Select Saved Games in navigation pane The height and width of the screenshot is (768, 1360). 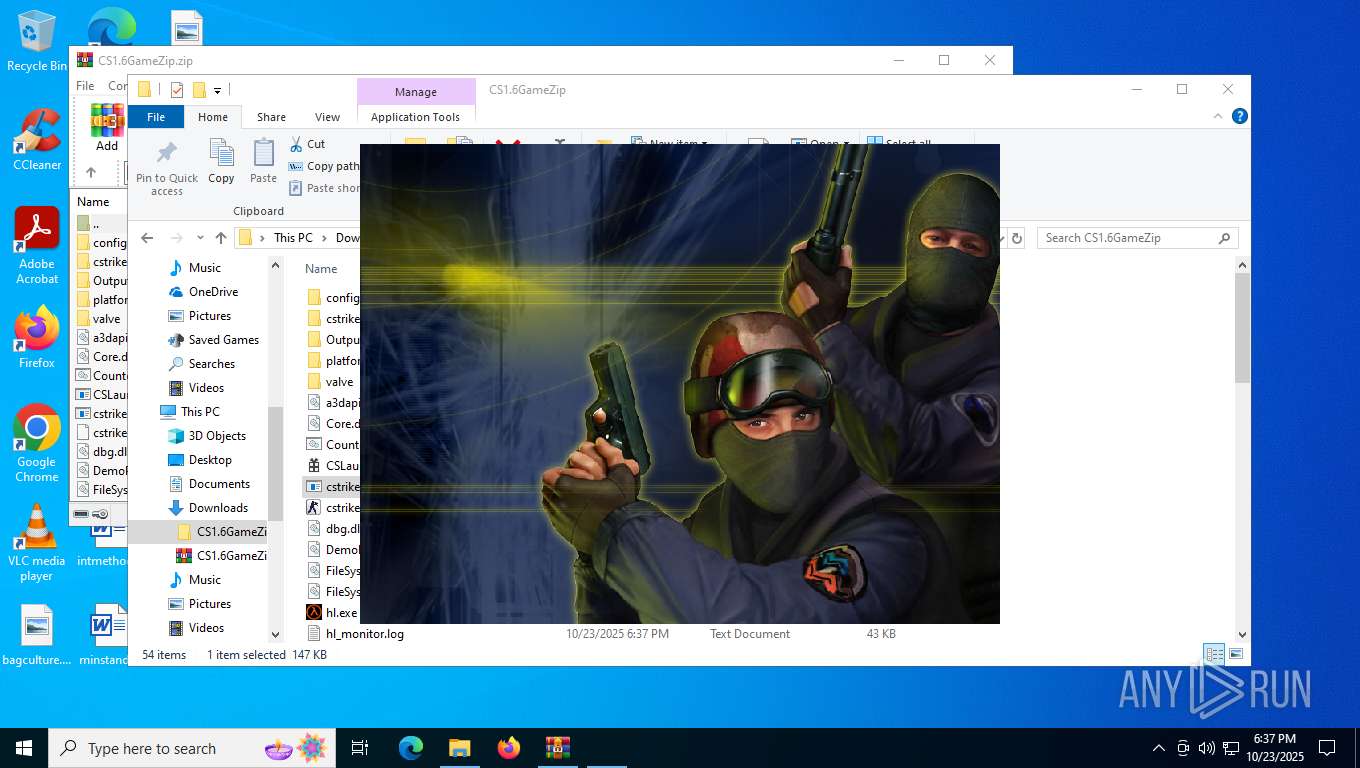pyautogui.click(x=223, y=340)
